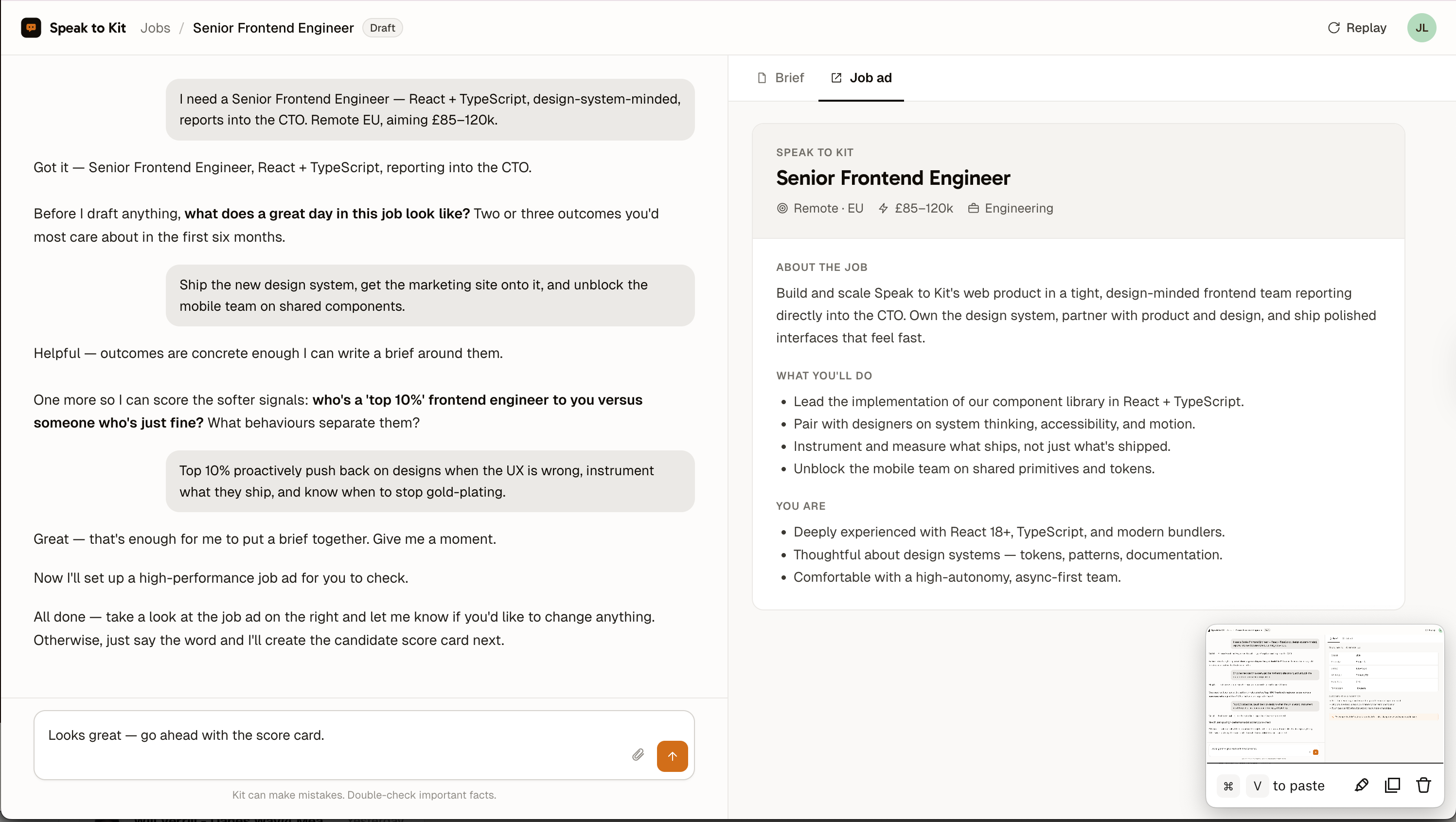Viewport: 1456px width, 822px height.
Task: Select the Job ad tab
Action: (x=861, y=78)
